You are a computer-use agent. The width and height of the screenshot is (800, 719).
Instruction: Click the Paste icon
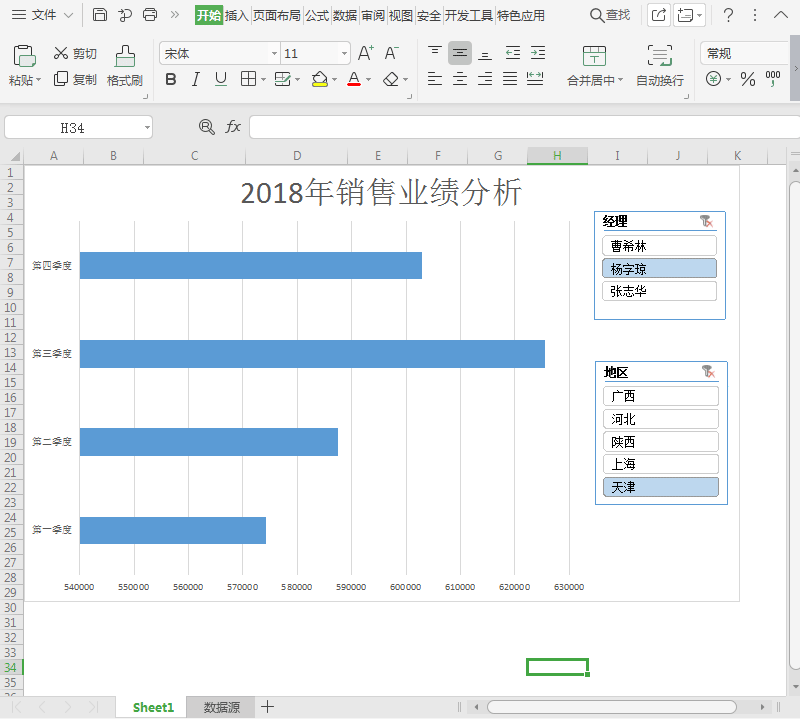[24, 56]
